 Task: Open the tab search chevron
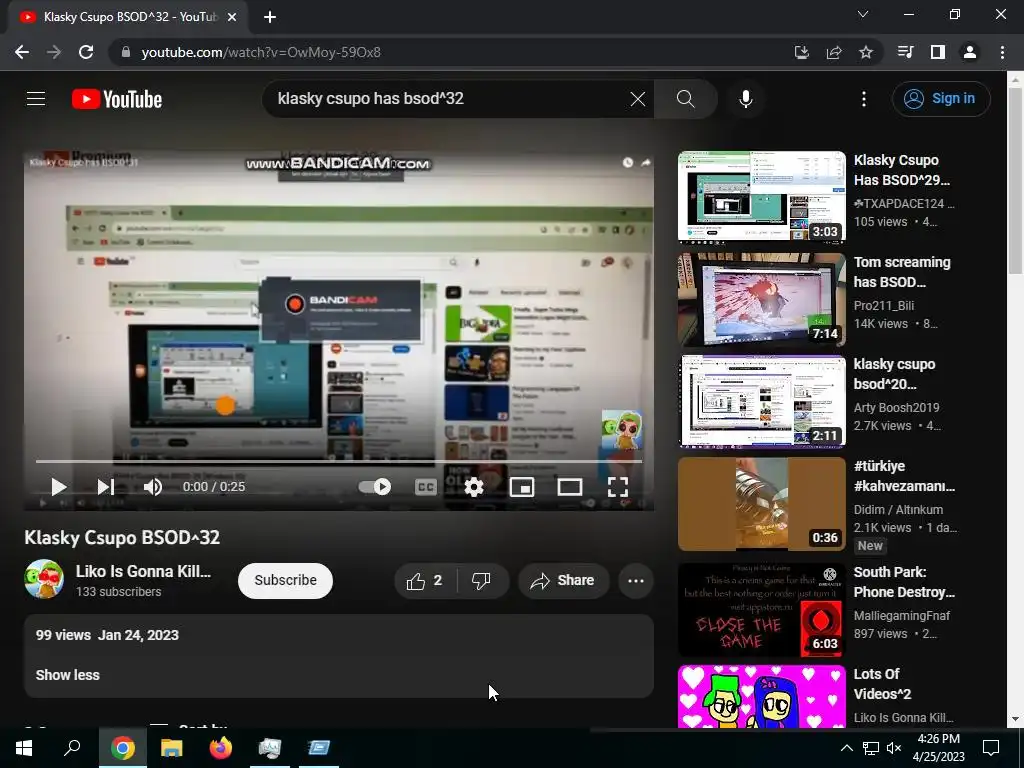pyautogui.click(x=863, y=14)
